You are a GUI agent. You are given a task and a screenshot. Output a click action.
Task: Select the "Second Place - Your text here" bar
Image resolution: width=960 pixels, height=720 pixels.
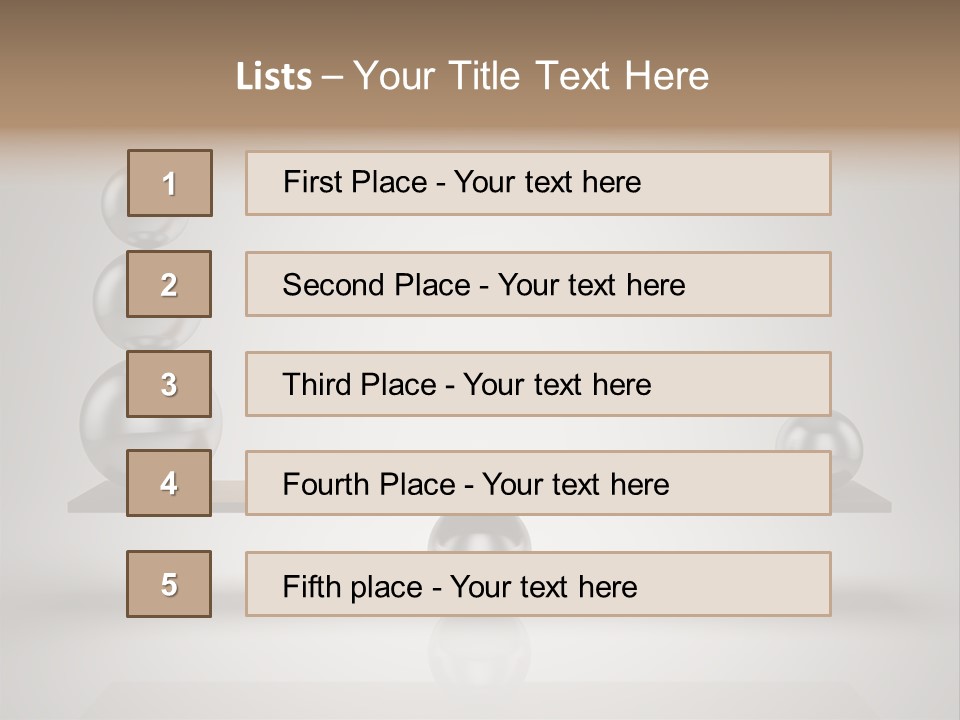pyautogui.click(x=538, y=284)
